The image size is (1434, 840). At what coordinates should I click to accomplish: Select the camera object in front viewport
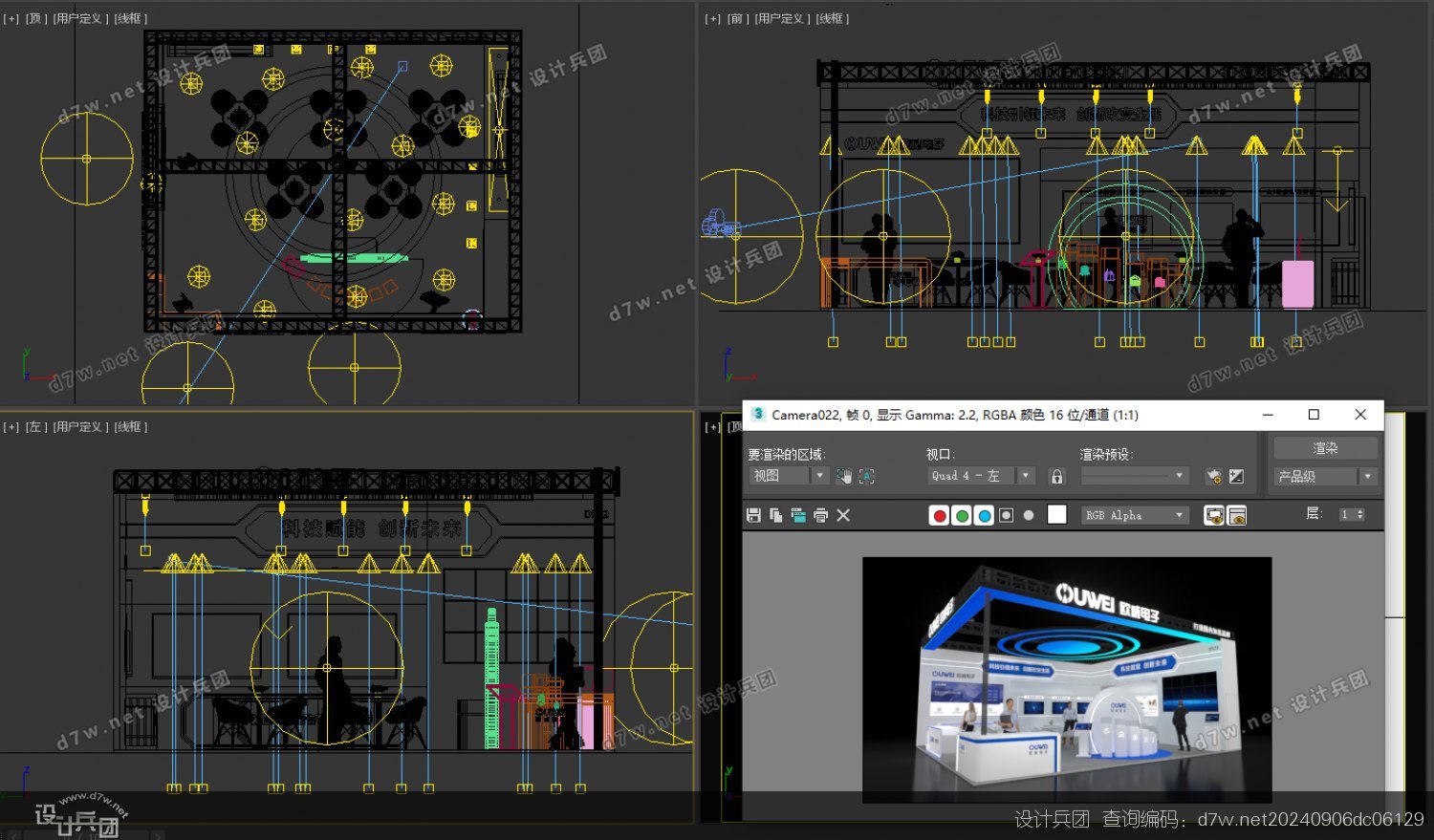click(x=720, y=226)
